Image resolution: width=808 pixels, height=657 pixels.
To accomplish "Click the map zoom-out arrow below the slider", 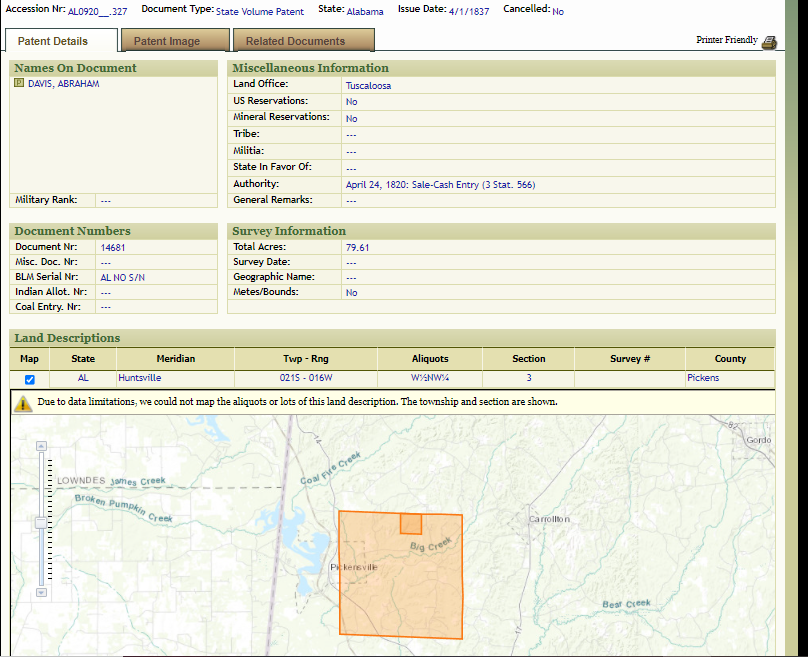I will pyautogui.click(x=41, y=593).
